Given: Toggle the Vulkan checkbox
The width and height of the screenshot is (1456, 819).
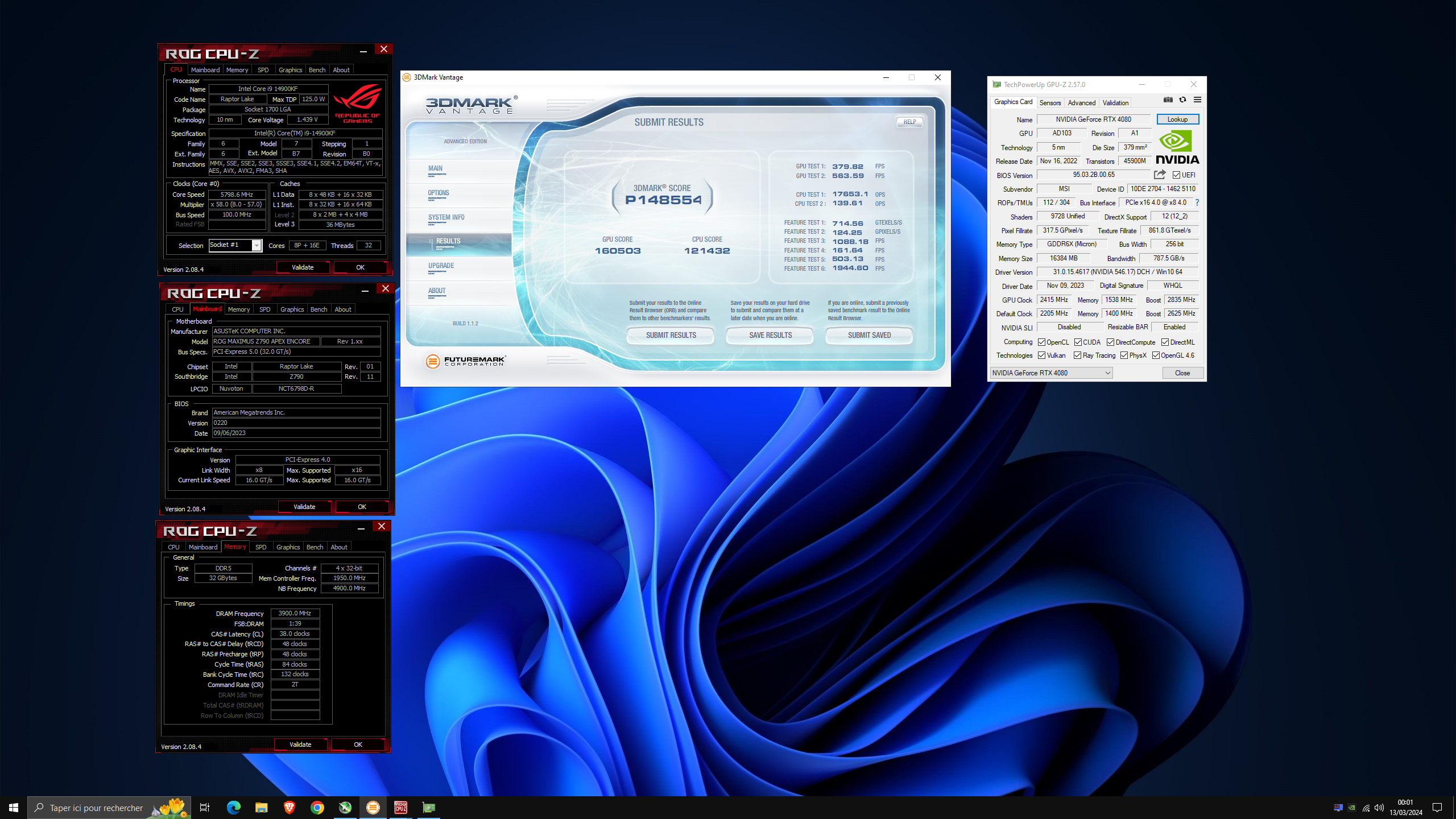Looking at the screenshot, I should coord(1041,355).
